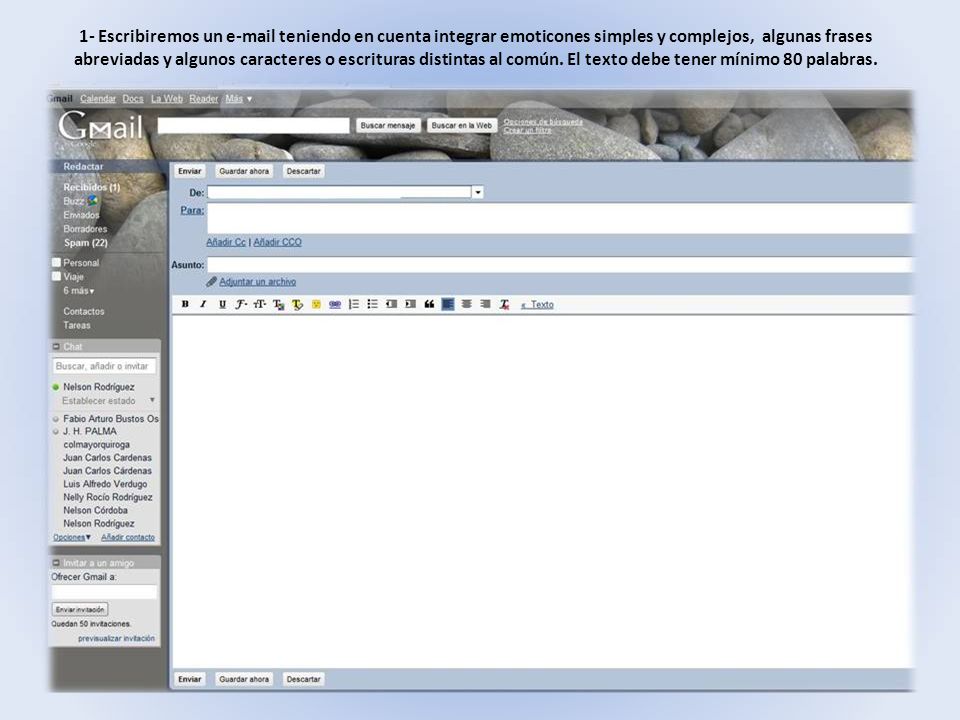Viewport: 960px width, 720px height.
Task: Click the top Enviar button
Action: coord(190,171)
